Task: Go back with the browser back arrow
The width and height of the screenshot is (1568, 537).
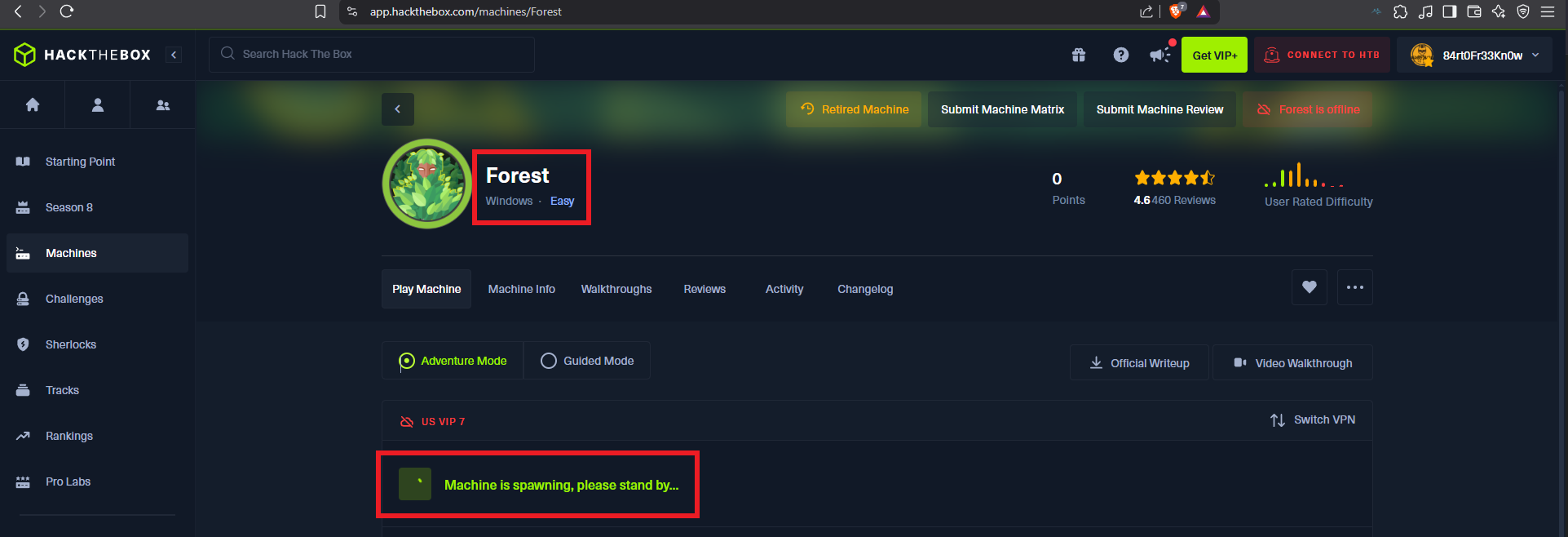Action: (18, 11)
